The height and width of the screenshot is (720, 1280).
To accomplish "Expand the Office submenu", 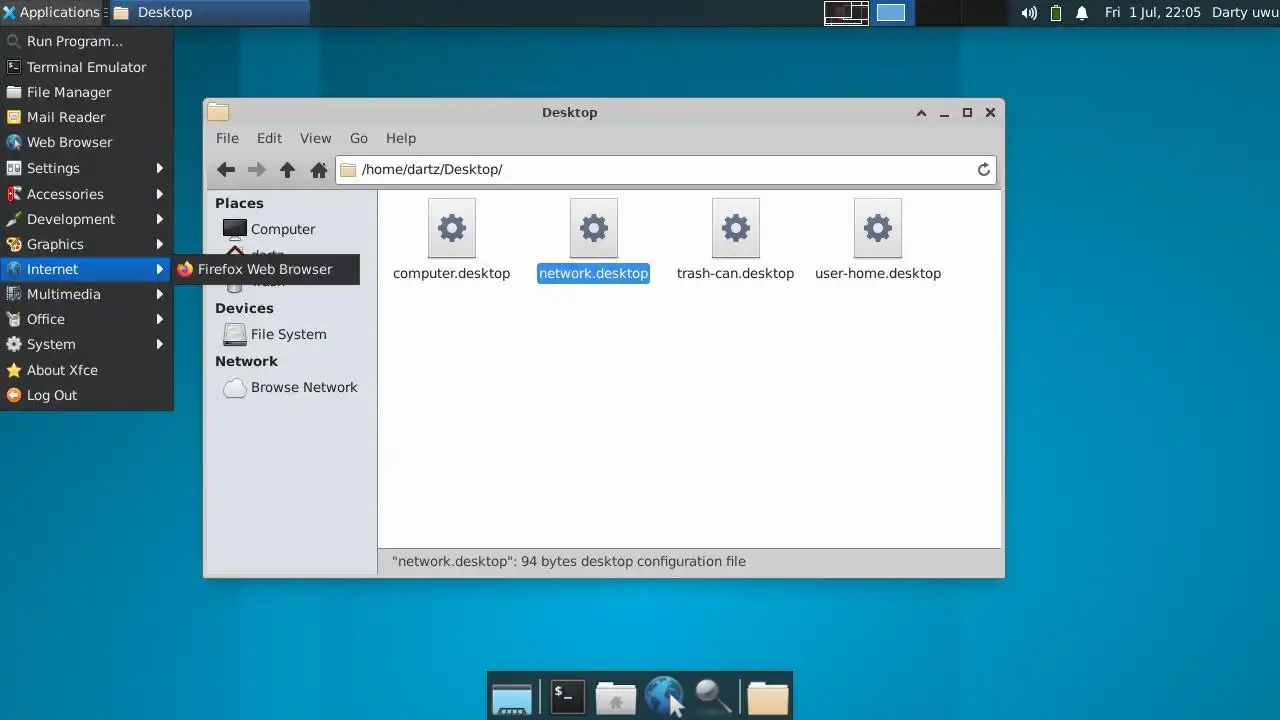I will (x=86, y=319).
